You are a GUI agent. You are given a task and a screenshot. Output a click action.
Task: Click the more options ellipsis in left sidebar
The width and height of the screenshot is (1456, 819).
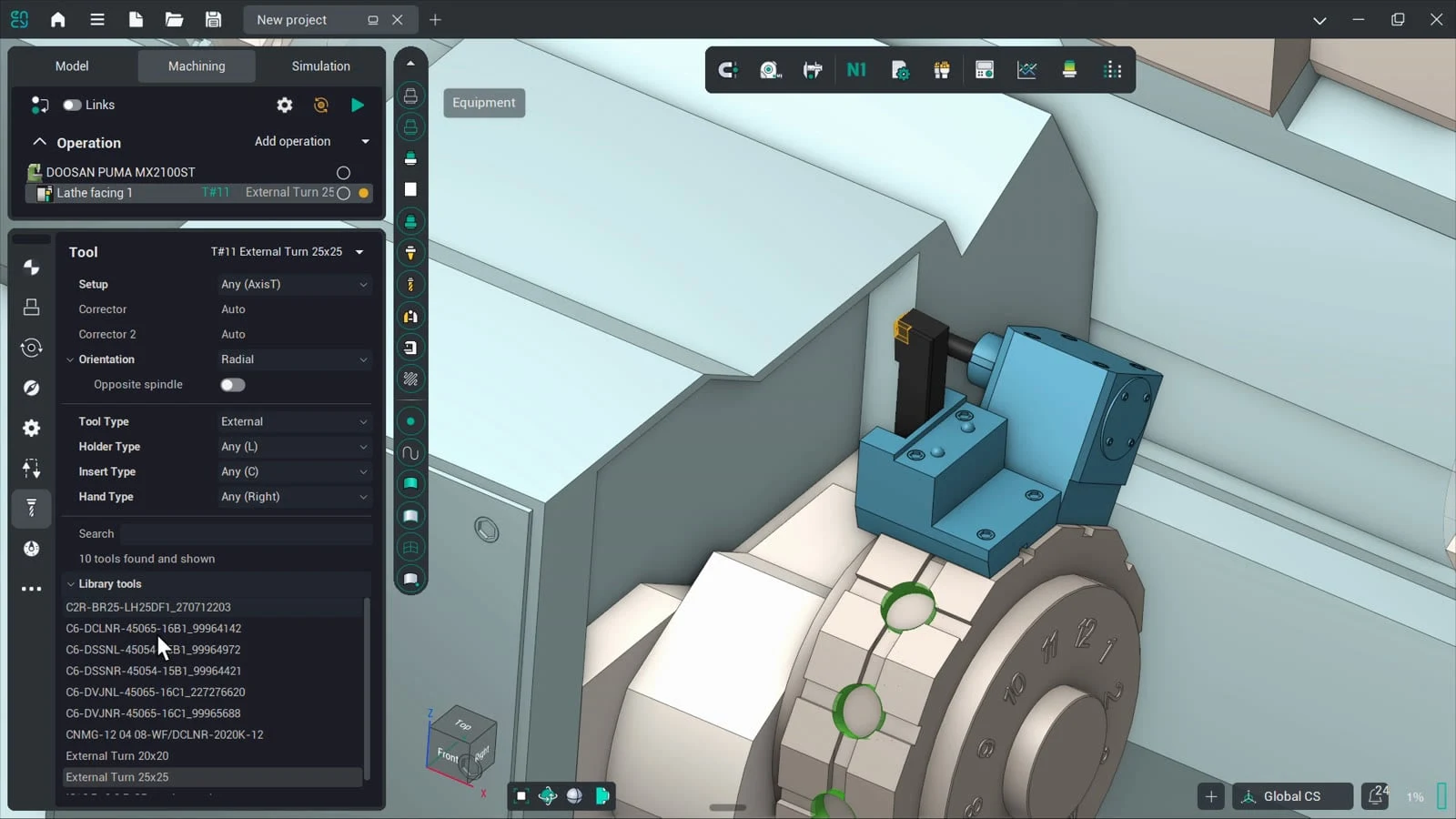pos(31,589)
